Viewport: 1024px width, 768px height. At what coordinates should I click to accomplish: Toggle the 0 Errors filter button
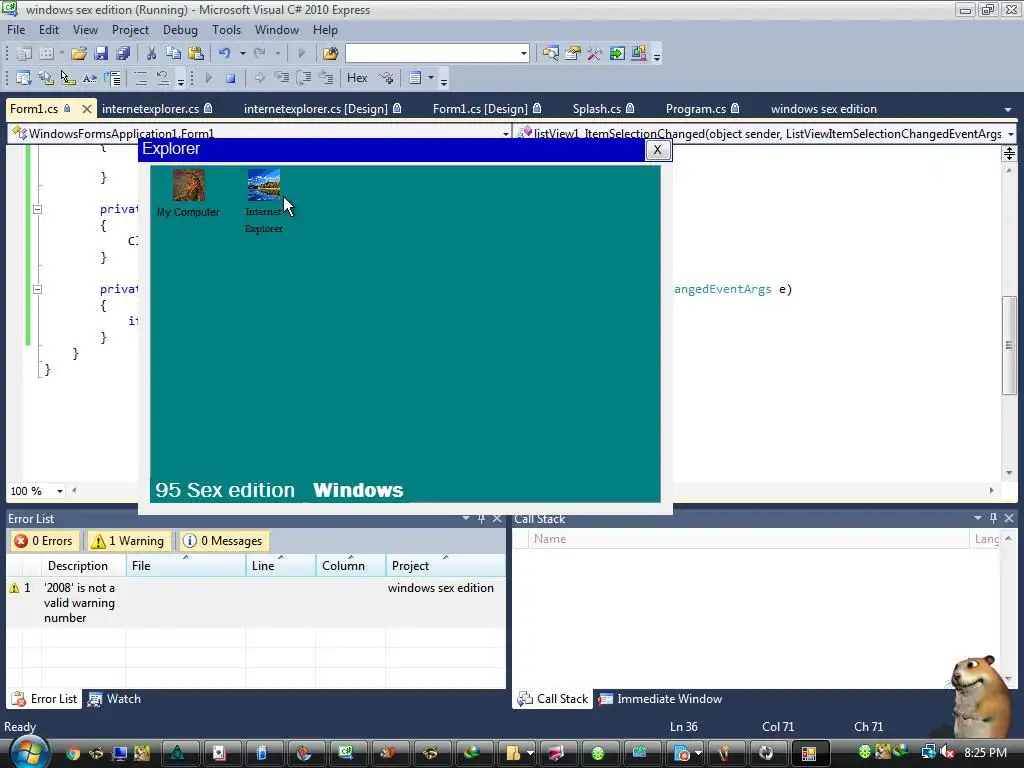(44, 541)
